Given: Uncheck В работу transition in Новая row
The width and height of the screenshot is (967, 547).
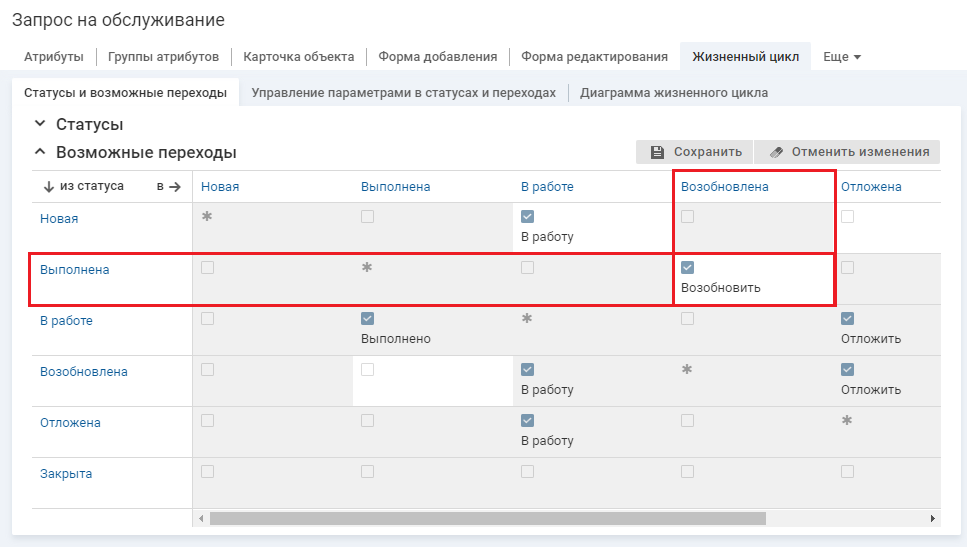Looking at the screenshot, I should (x=528, y=217).
